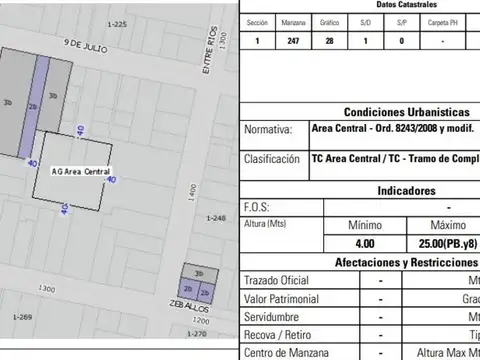This screenshot has height=360, width=480.
Task: Click the 'AG Area Central' map label
Action: (81, 172)
